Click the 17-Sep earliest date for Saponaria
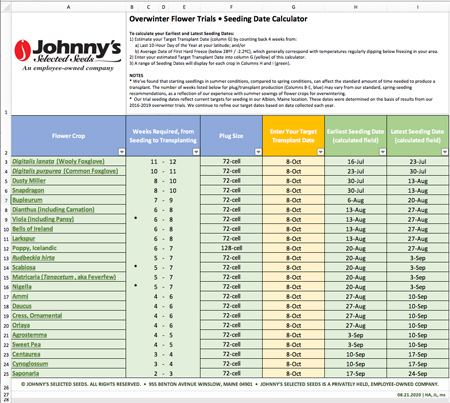The height and width of the screenshot is (403, 450). pyautogui.click(x=355, y=374)
